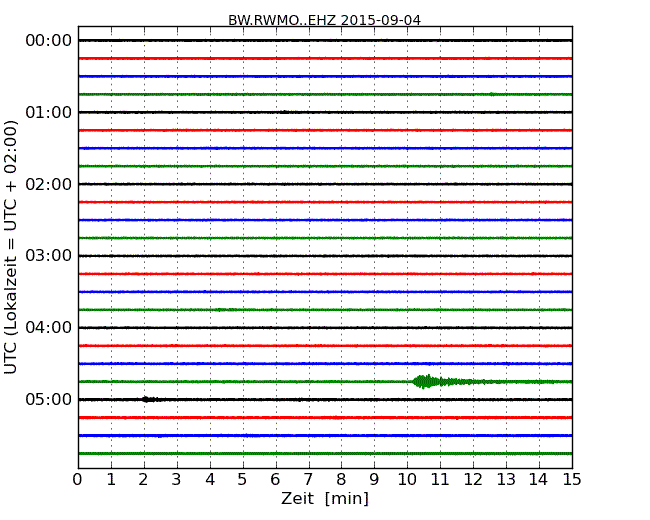Viewport: 650px width, 520px height.
Task: Click the x-axis tick label 11
Action: pyautogui.click(x=440, y=480)
